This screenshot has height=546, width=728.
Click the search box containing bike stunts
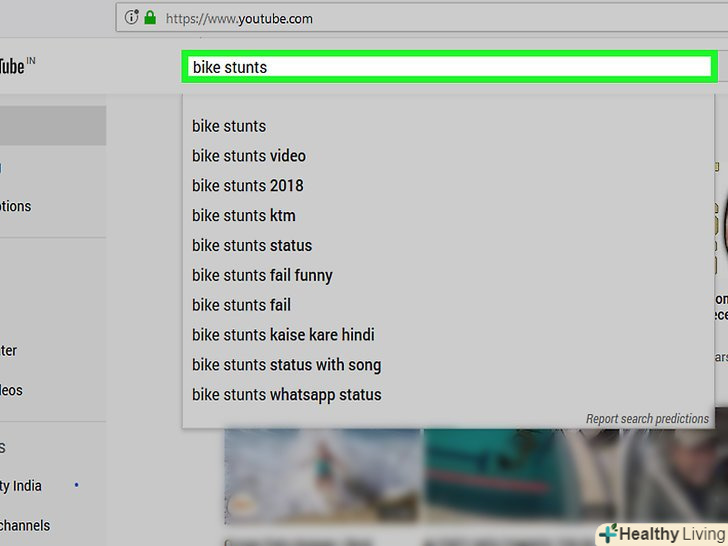[x=449, y=67]
